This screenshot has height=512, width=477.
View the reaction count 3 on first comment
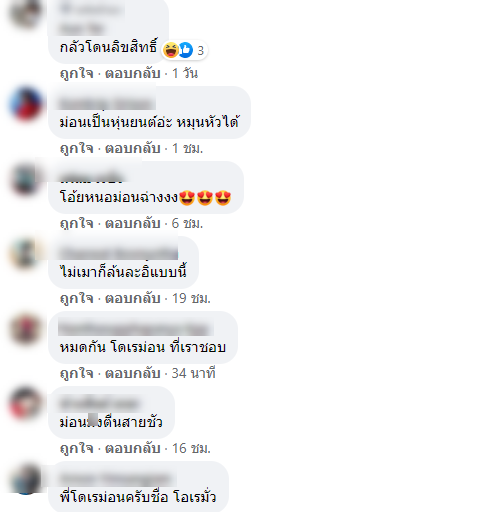click(200, 51)
